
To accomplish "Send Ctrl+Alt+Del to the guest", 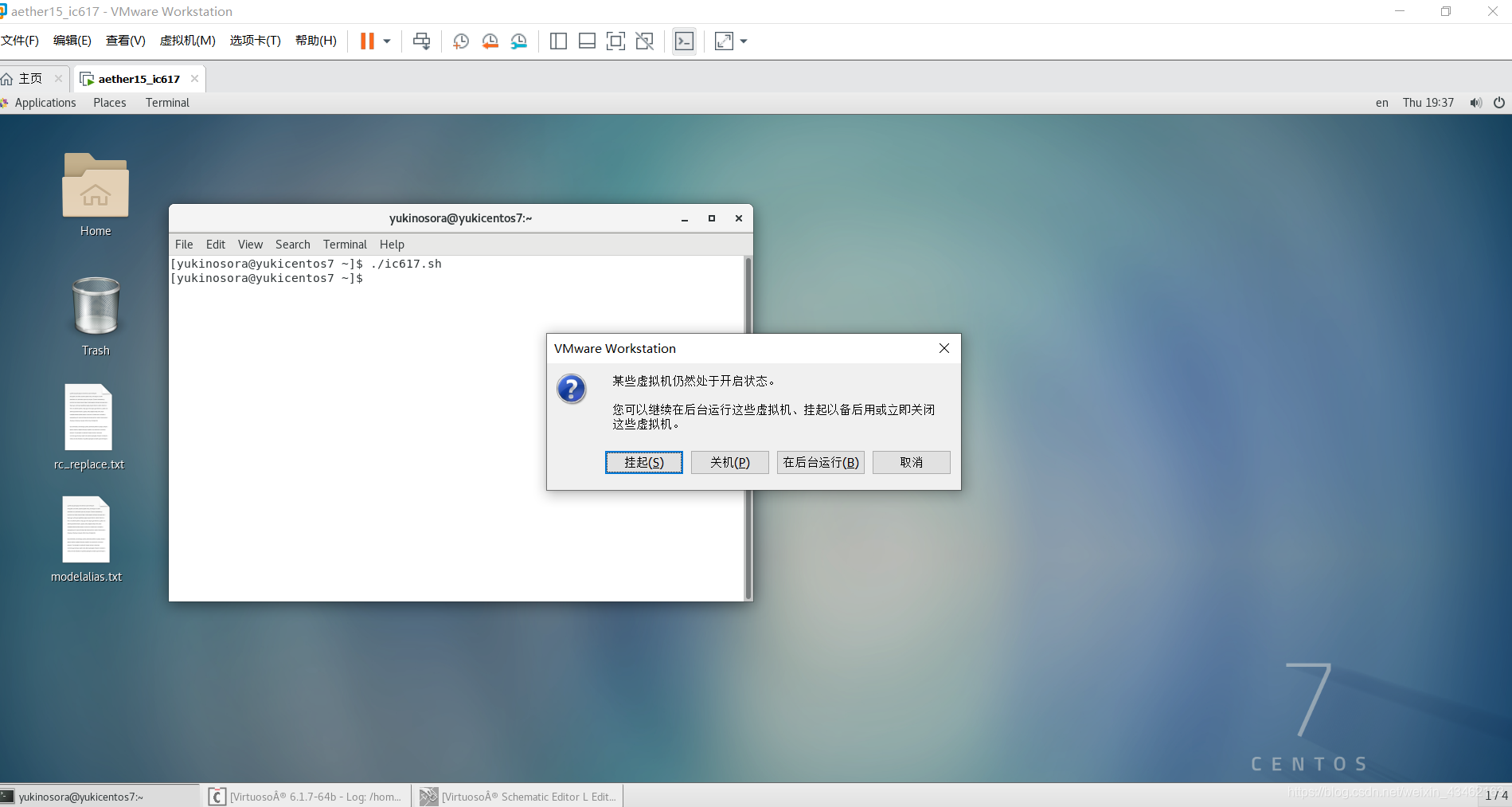I will (421, 41).
